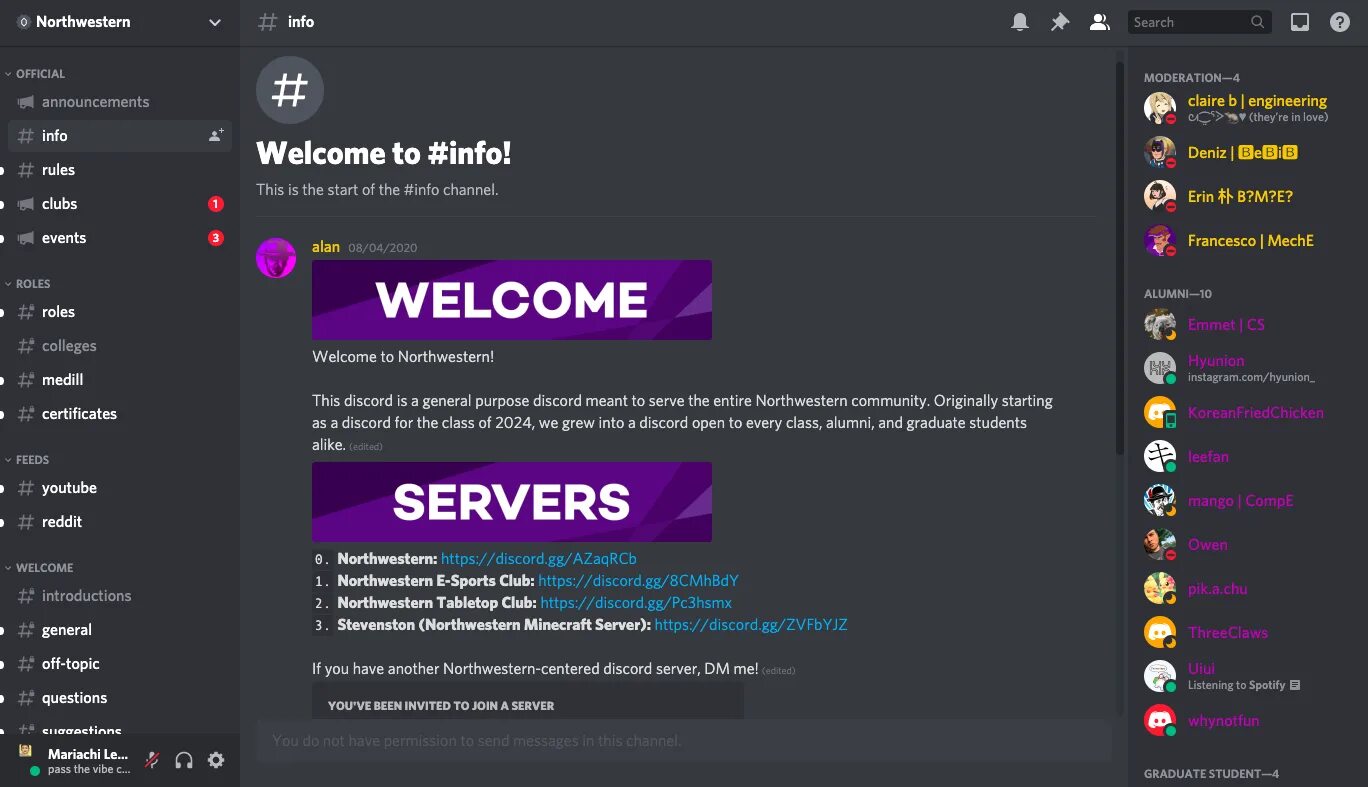The image size is (1368, 787).
Task: Open E-Sports Club invite link
Action: (x=639, y=581)
